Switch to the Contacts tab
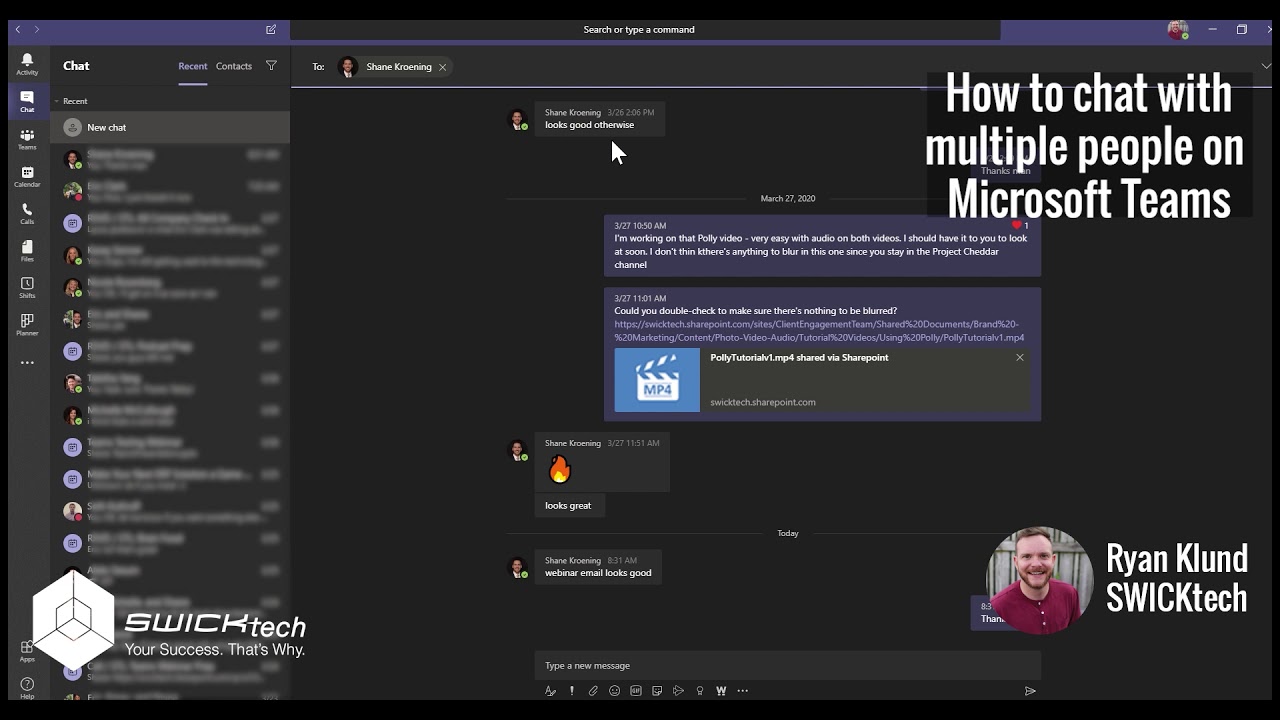1280x720 pixels. point(234,66)
